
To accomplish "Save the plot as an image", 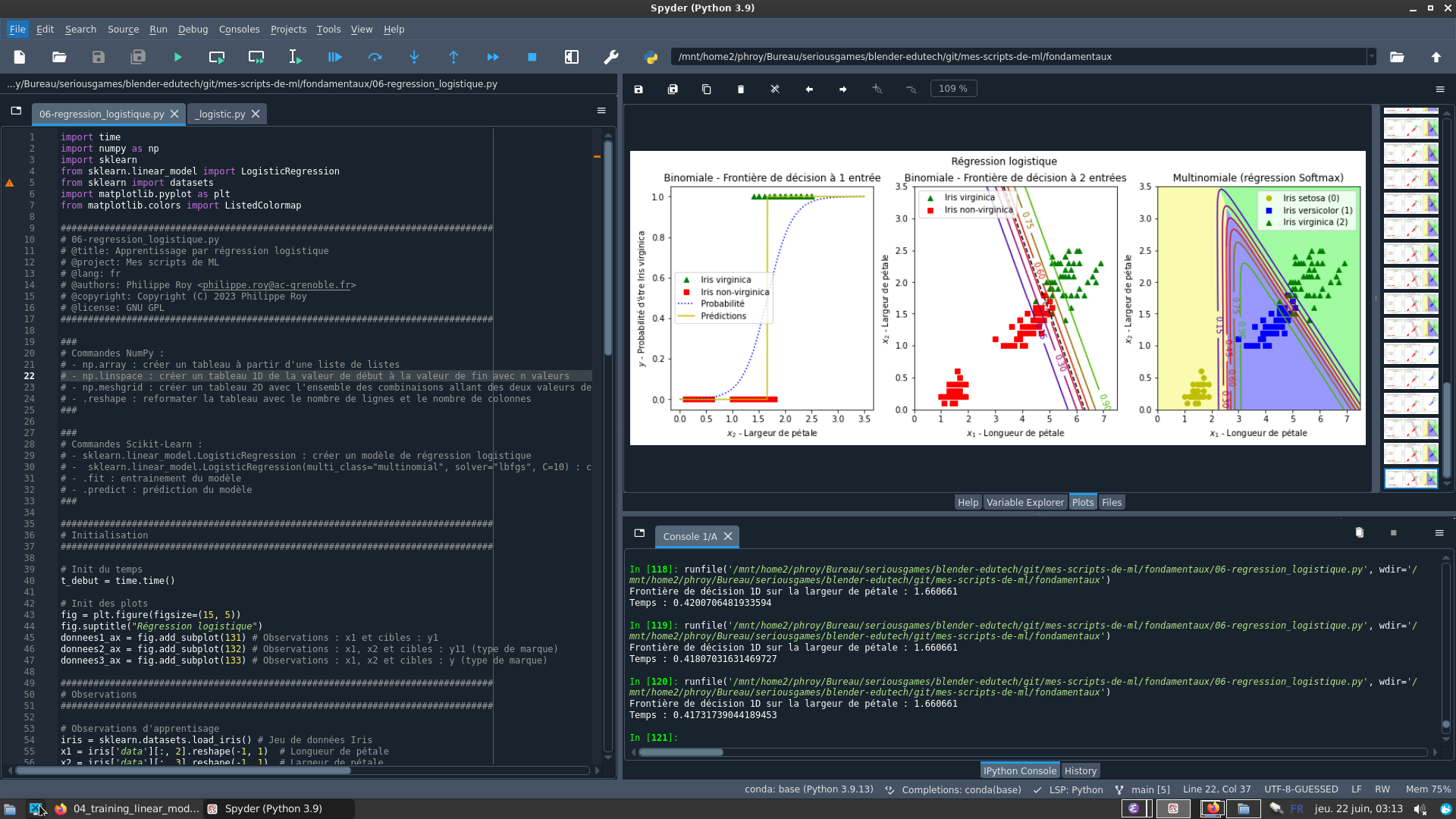I will [x=639, y=89].
